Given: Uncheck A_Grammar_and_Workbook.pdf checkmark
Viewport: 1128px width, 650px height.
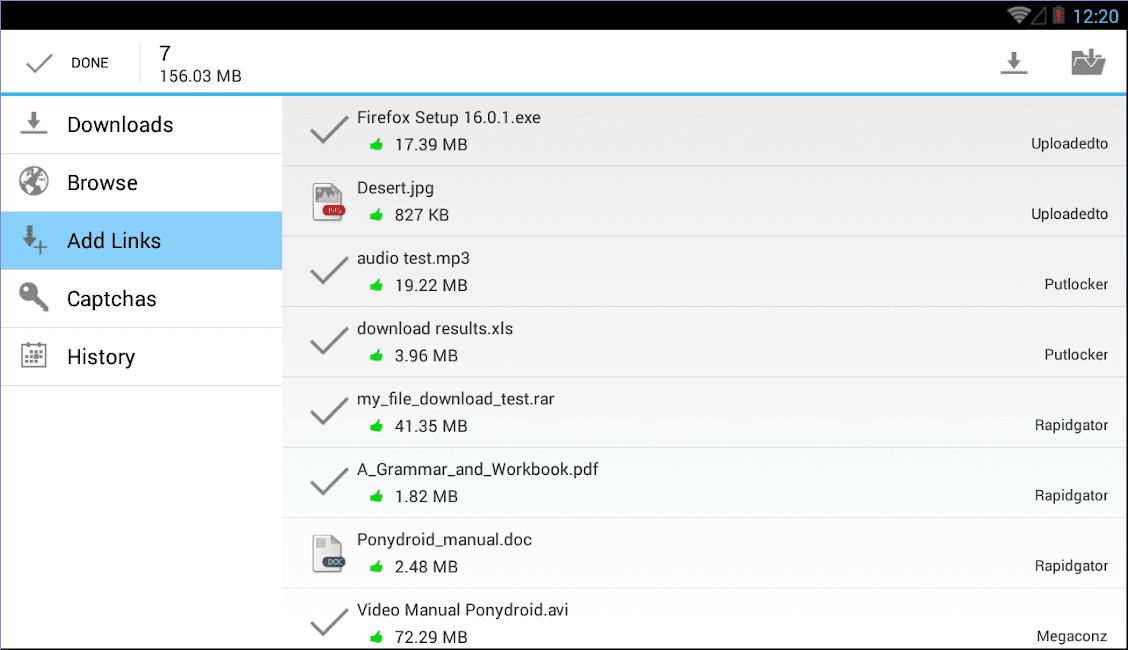Looking at the screenshot, I should [x=329, y=482].
